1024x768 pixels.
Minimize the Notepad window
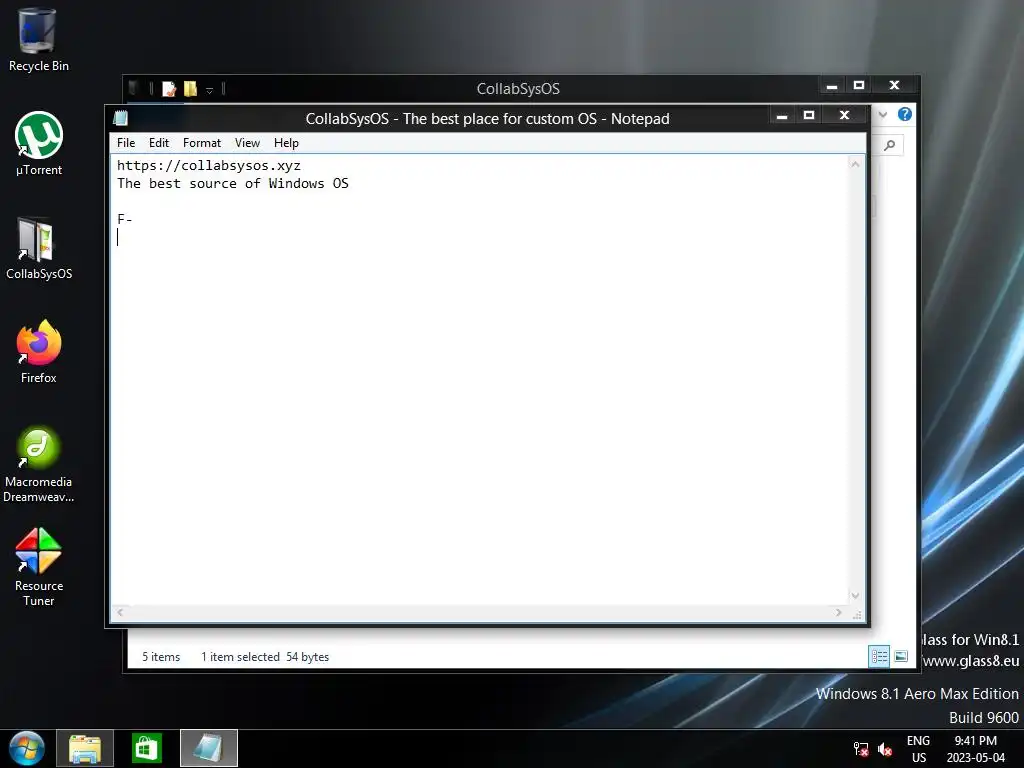click(782, 116)
